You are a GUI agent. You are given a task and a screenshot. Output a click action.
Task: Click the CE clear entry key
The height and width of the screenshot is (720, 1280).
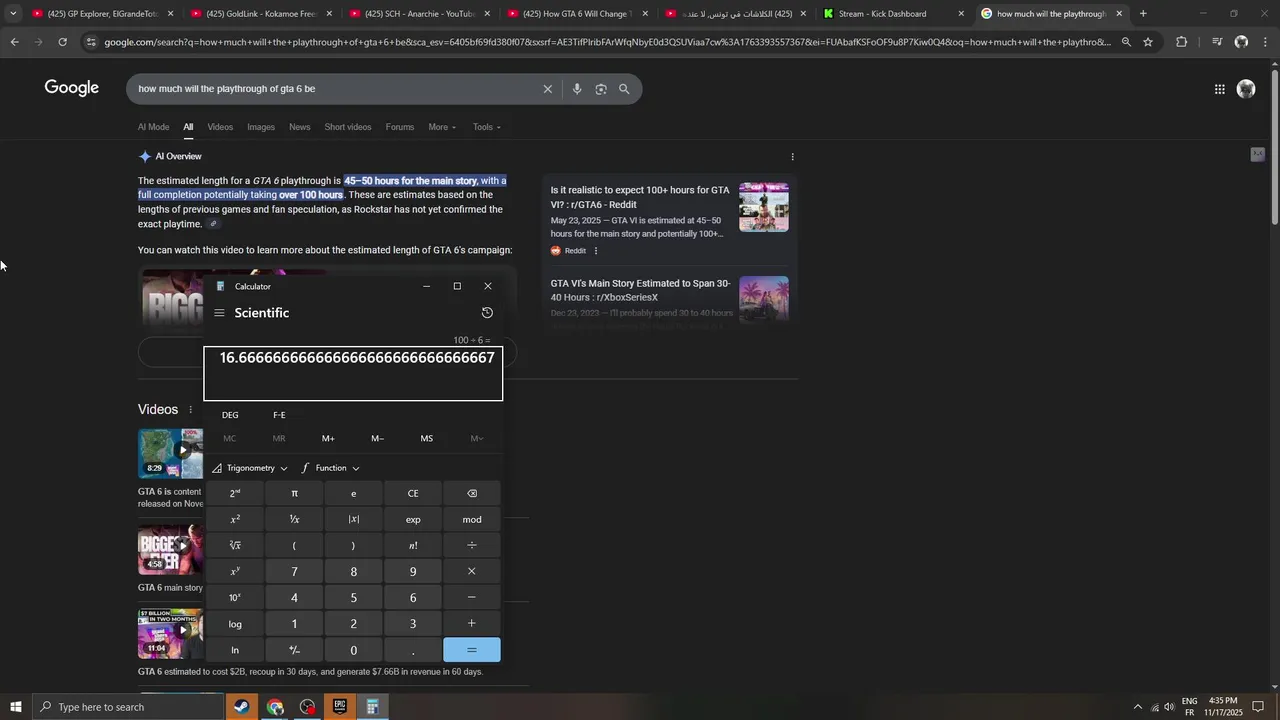click(413, 493)
